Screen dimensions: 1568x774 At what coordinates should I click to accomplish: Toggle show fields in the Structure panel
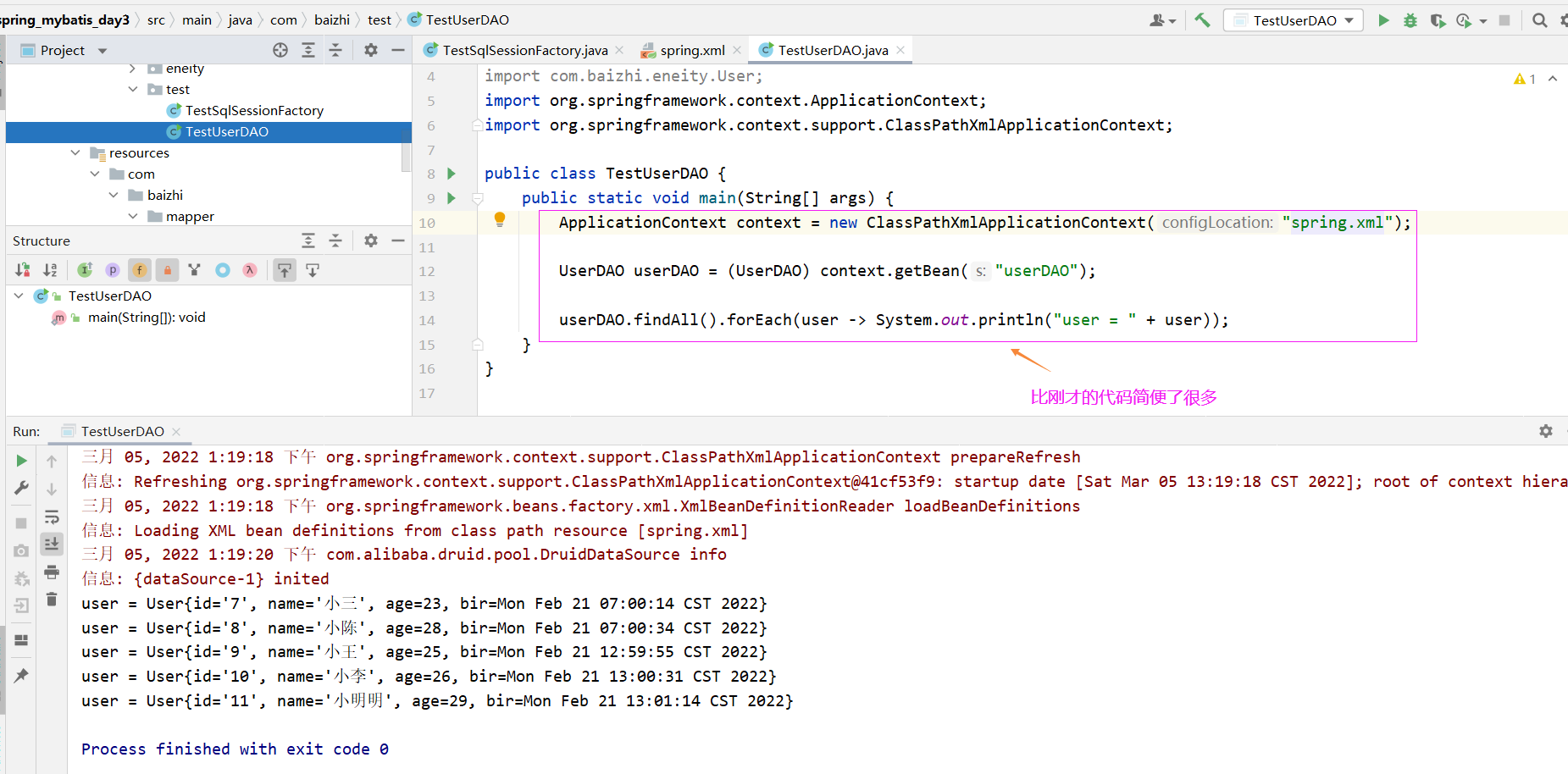coord(140,270)
